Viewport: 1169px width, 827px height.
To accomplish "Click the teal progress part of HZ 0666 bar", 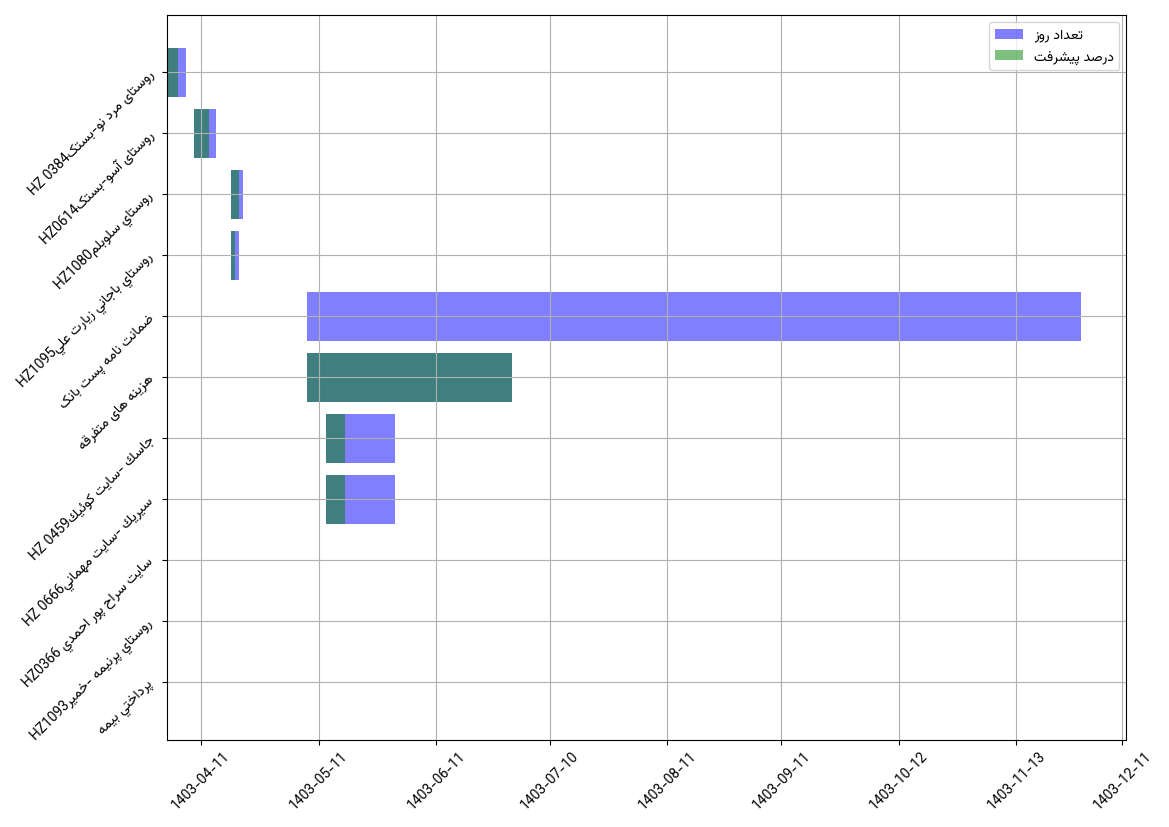I will (335, 499).
